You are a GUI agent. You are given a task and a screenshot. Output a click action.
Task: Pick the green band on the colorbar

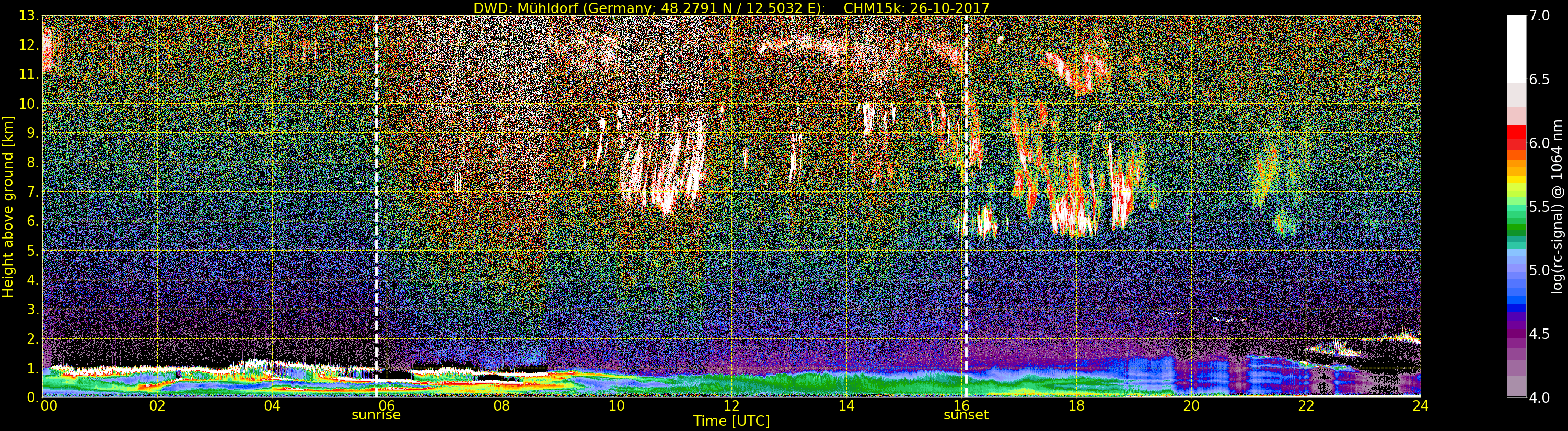1516,229
